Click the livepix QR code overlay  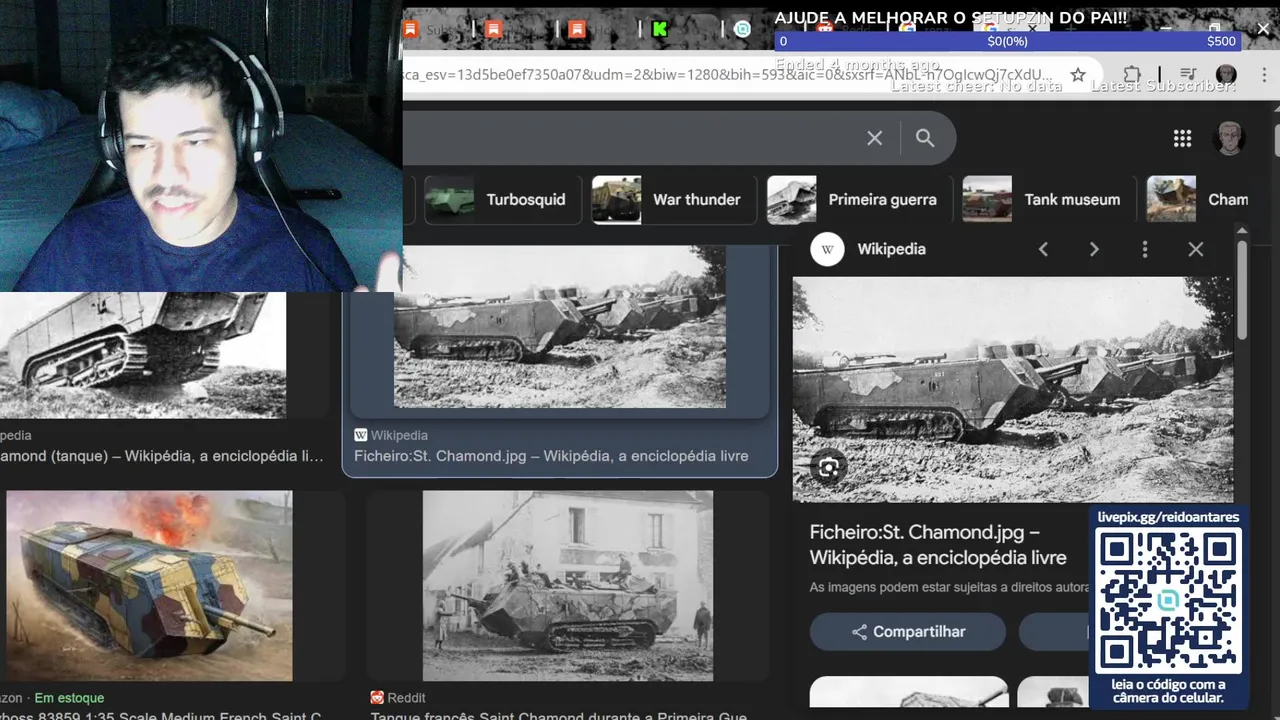(x=1168, y=600)
